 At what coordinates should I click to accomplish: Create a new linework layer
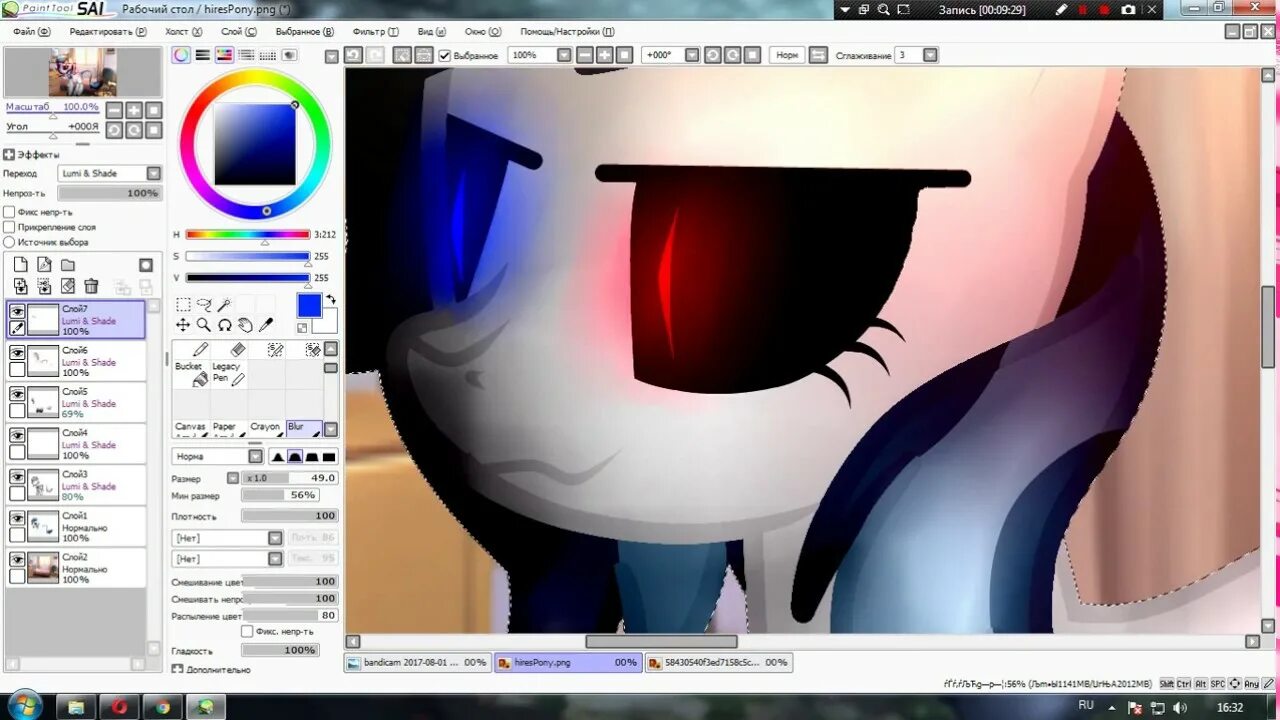coord(44,265)
